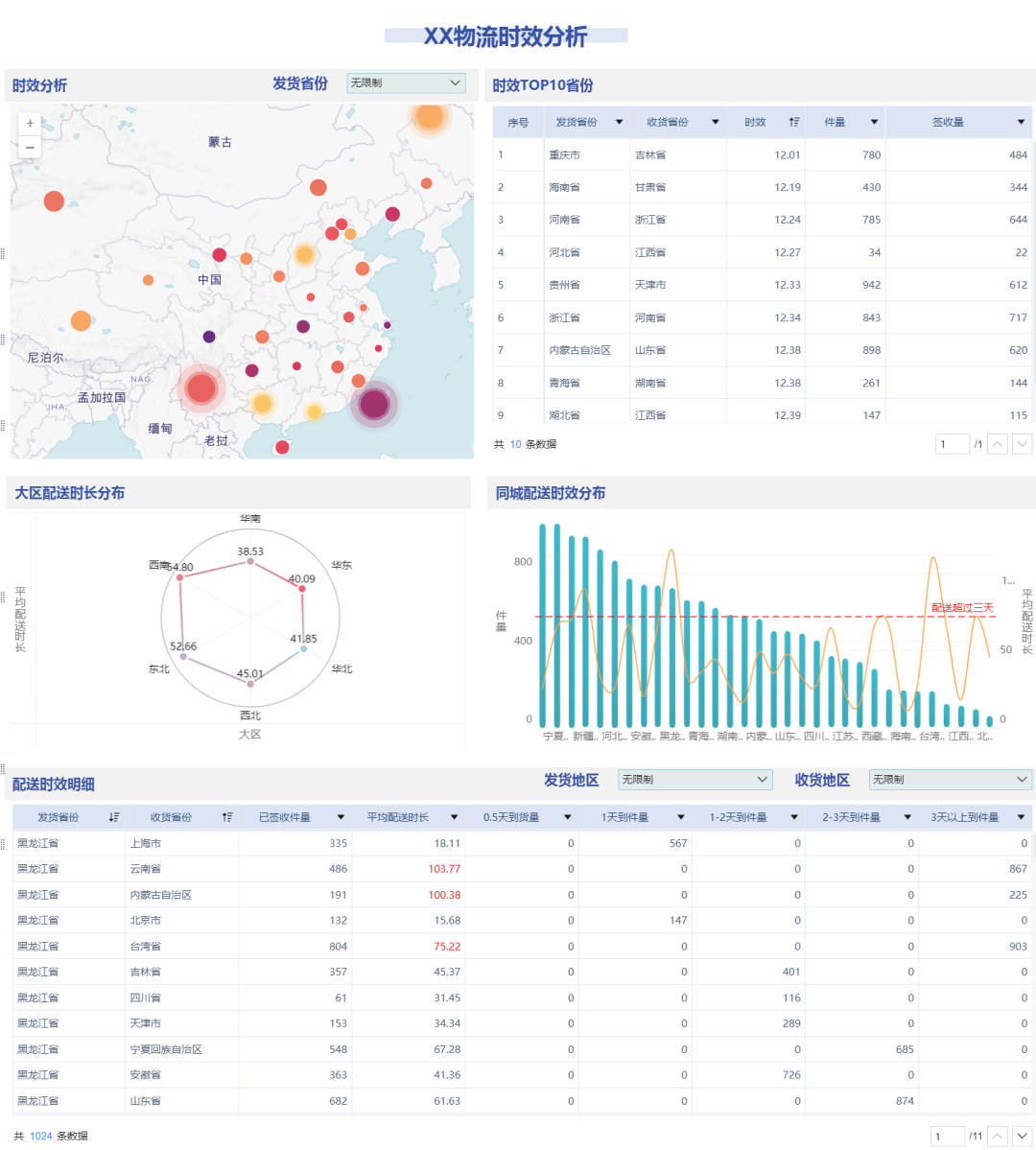Click the large purple bubble on map

[x=374, y=404]
